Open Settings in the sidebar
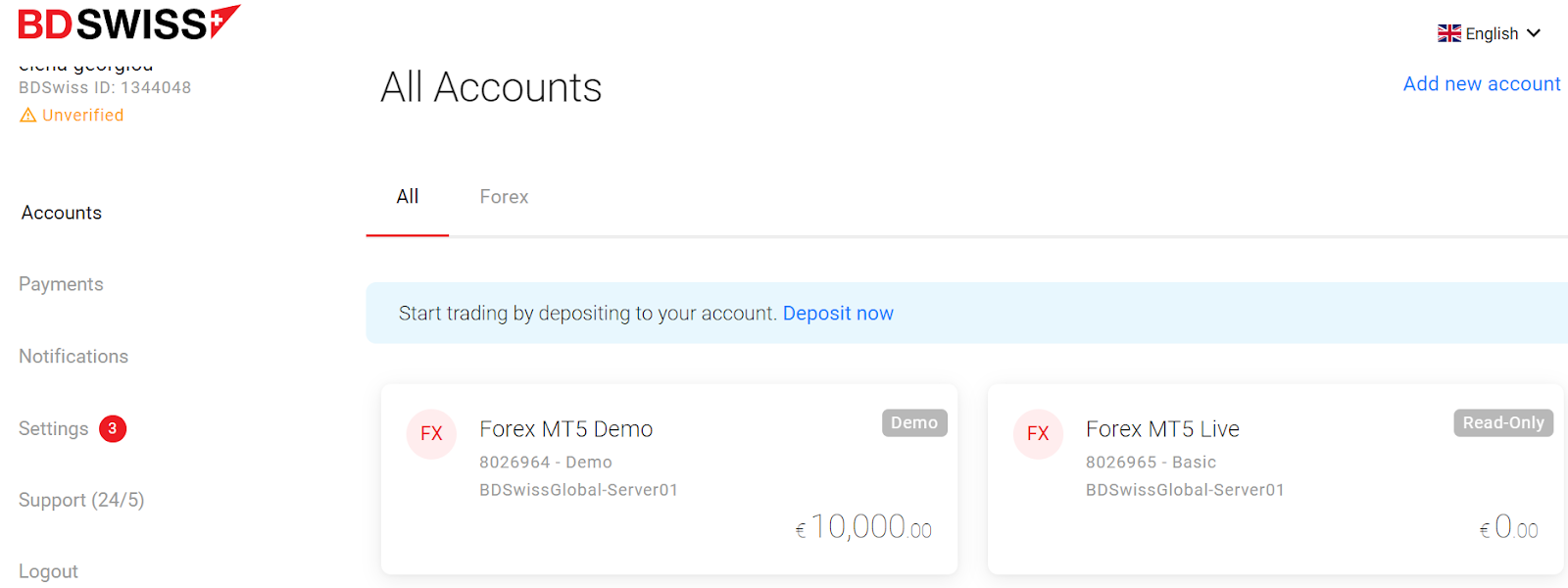Viewport: 1568px width, 588px height. pos(54,428)
